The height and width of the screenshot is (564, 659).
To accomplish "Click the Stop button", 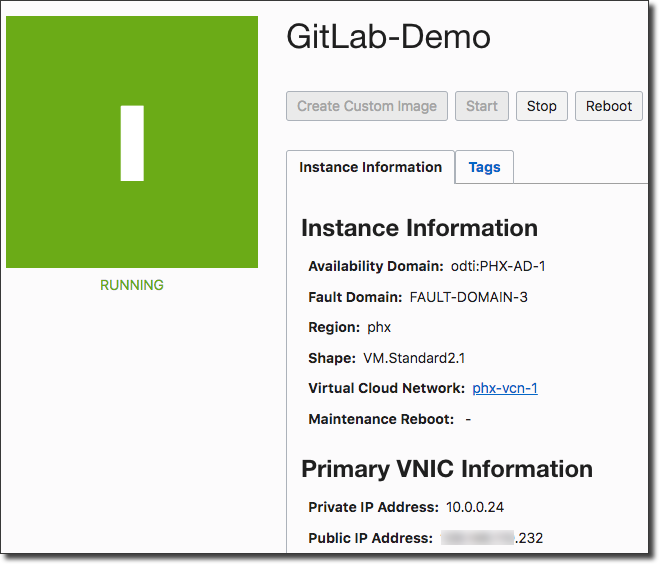I will pyautogui.click(x=542, y=106).
